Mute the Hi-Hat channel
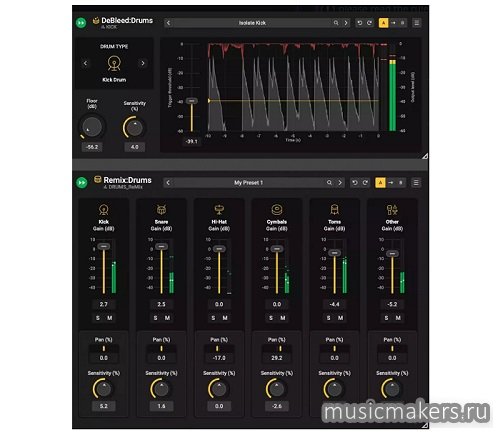The image size is (500, 435). (225, 318)
